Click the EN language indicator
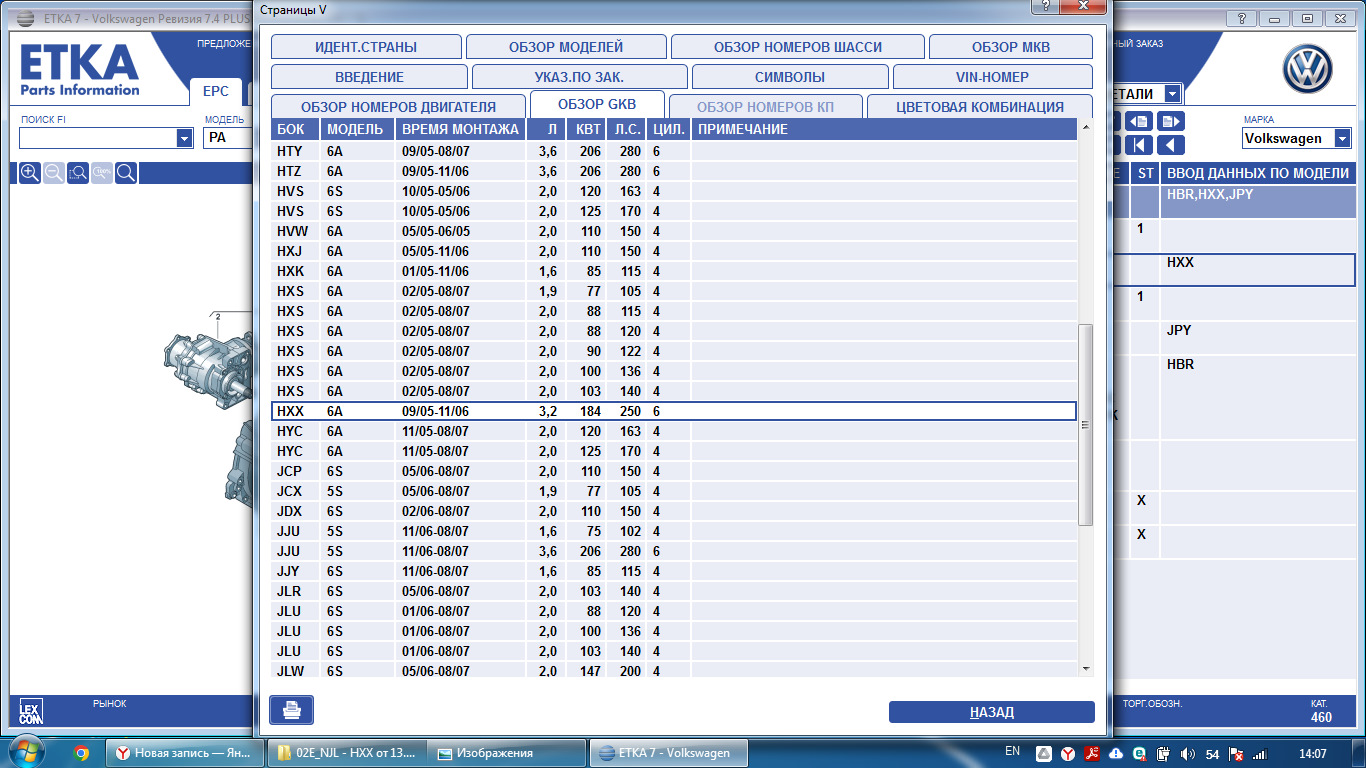The height and width of the screenshot is (768, 1366). click(x=1012, y=752)
